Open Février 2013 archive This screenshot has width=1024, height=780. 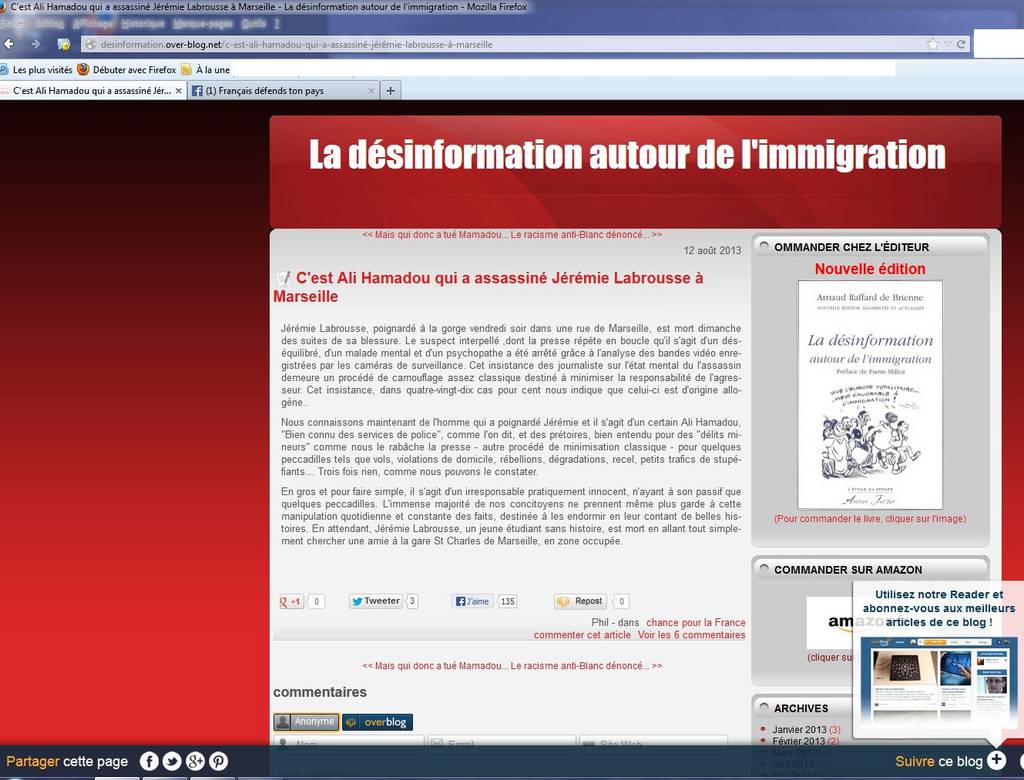point(805,741)
